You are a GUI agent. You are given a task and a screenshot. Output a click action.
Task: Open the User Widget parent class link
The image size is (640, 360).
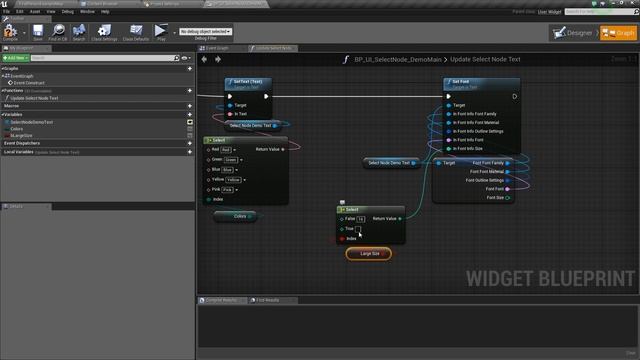[x=549, y=12]
